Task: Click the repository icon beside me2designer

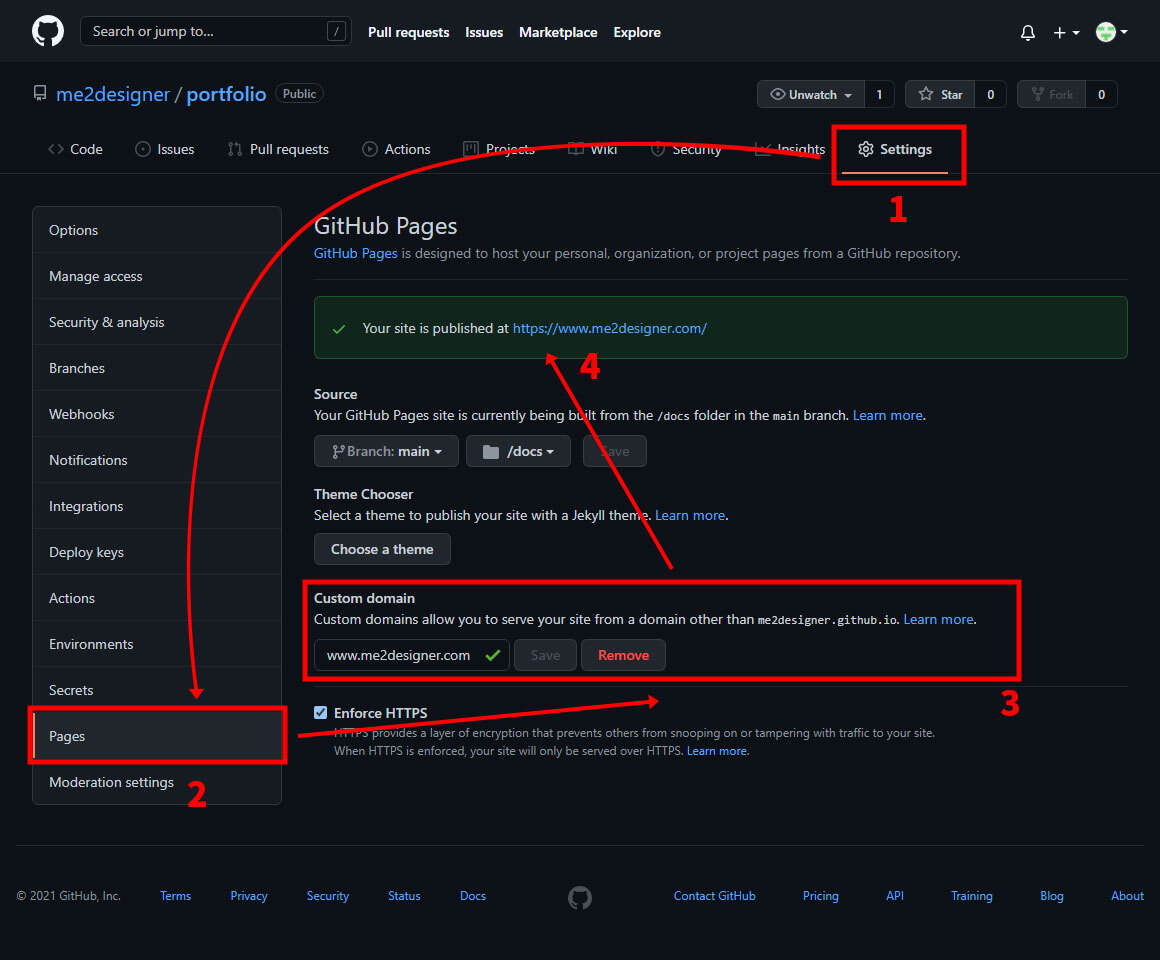Action: tap(40, 94)
